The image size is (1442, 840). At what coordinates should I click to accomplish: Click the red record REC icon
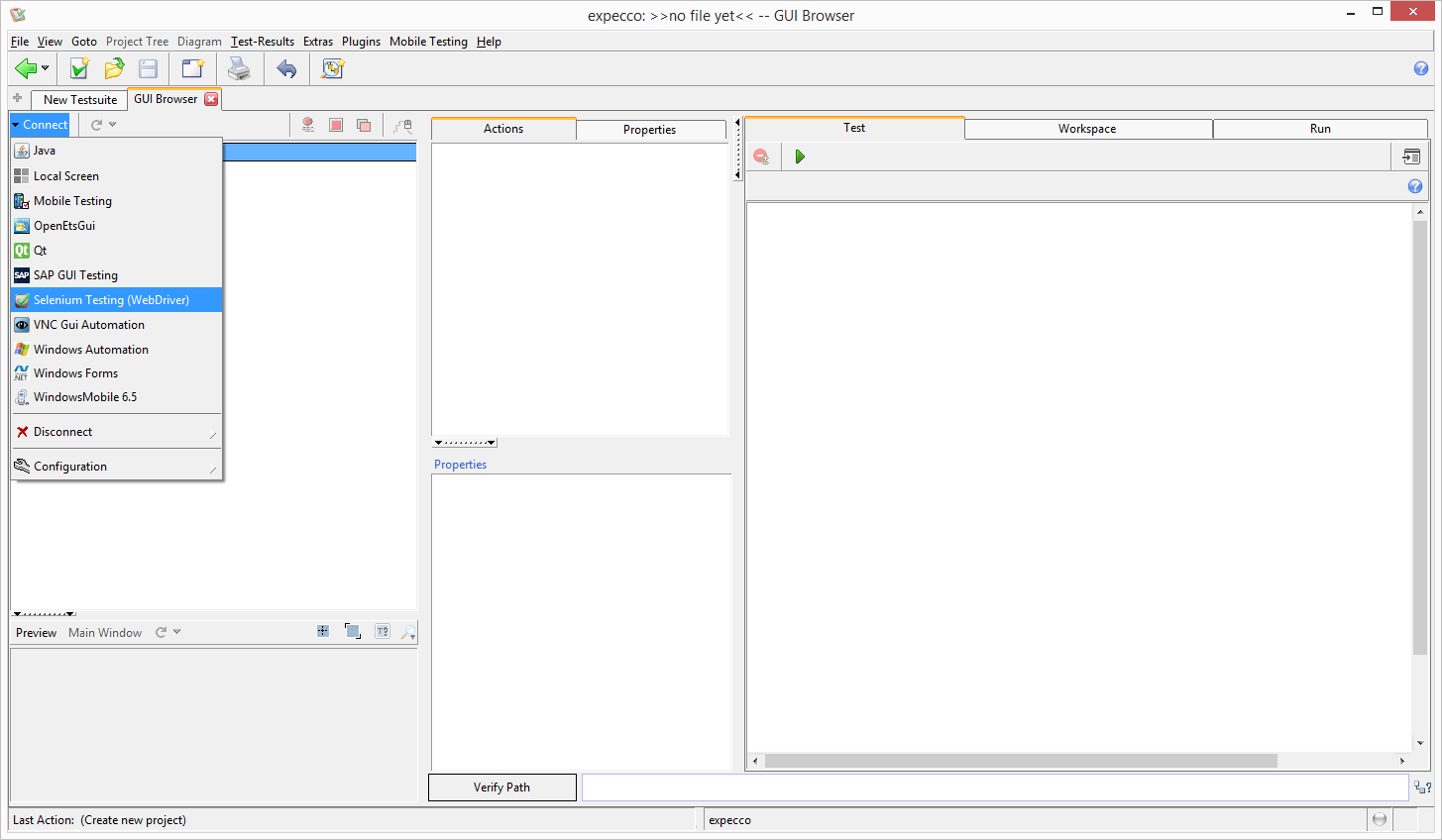coord(308,125)
